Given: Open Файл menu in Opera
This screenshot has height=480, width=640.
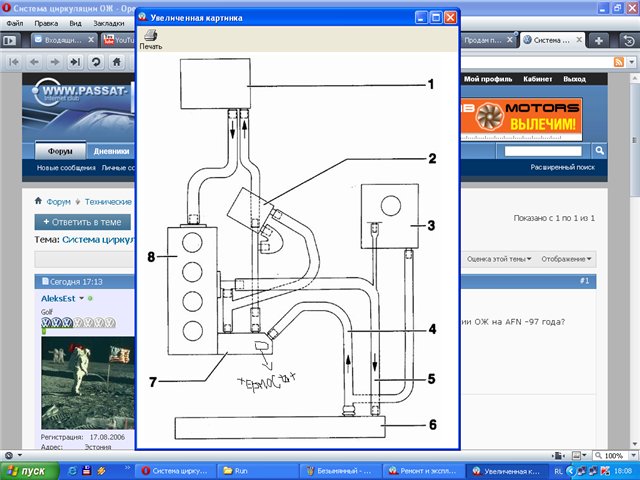Looking at the screenshot, I should tap(15, 23).
